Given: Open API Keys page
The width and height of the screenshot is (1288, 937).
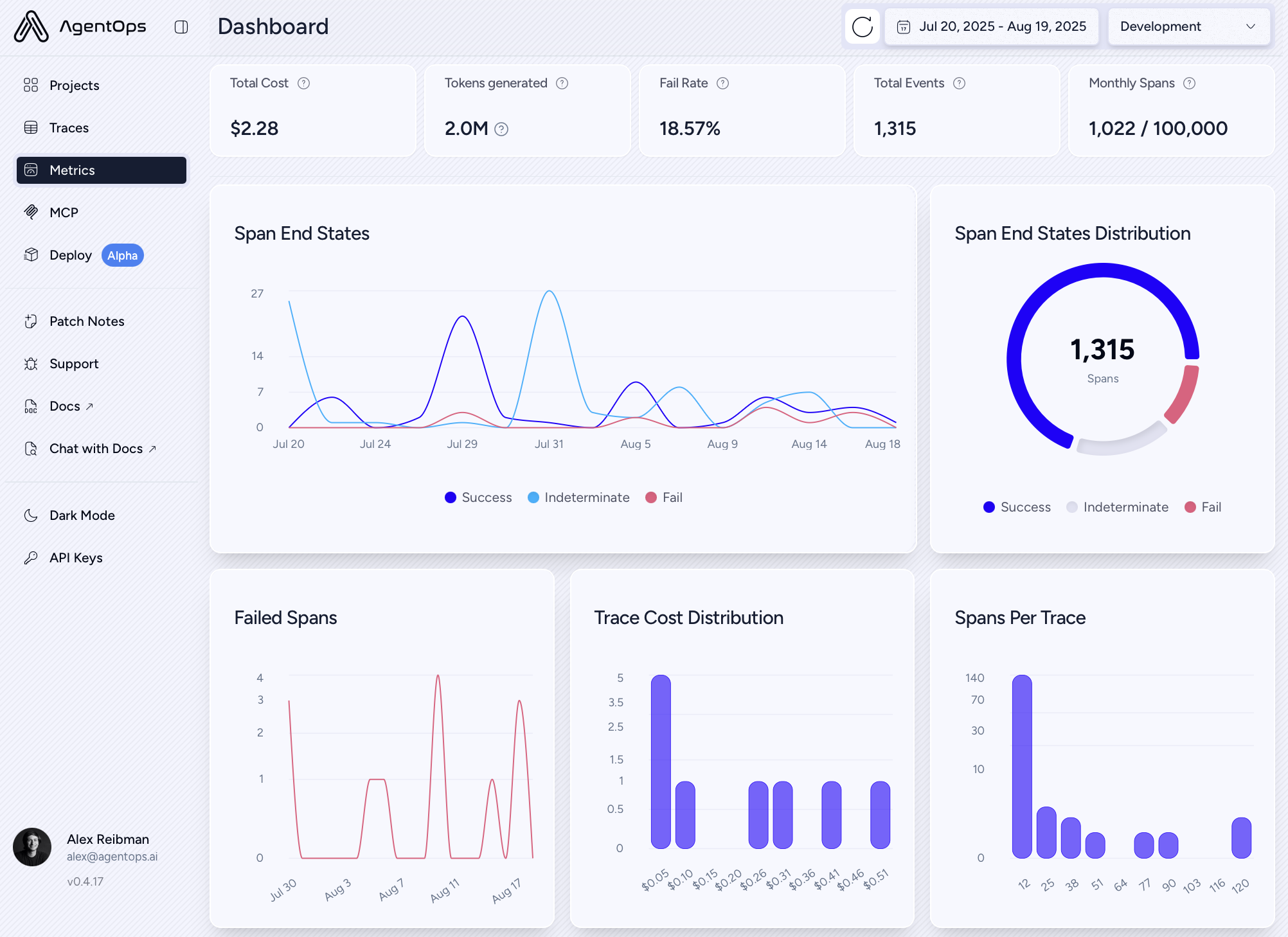Looking at the screenshot, I should click(76, 558).
